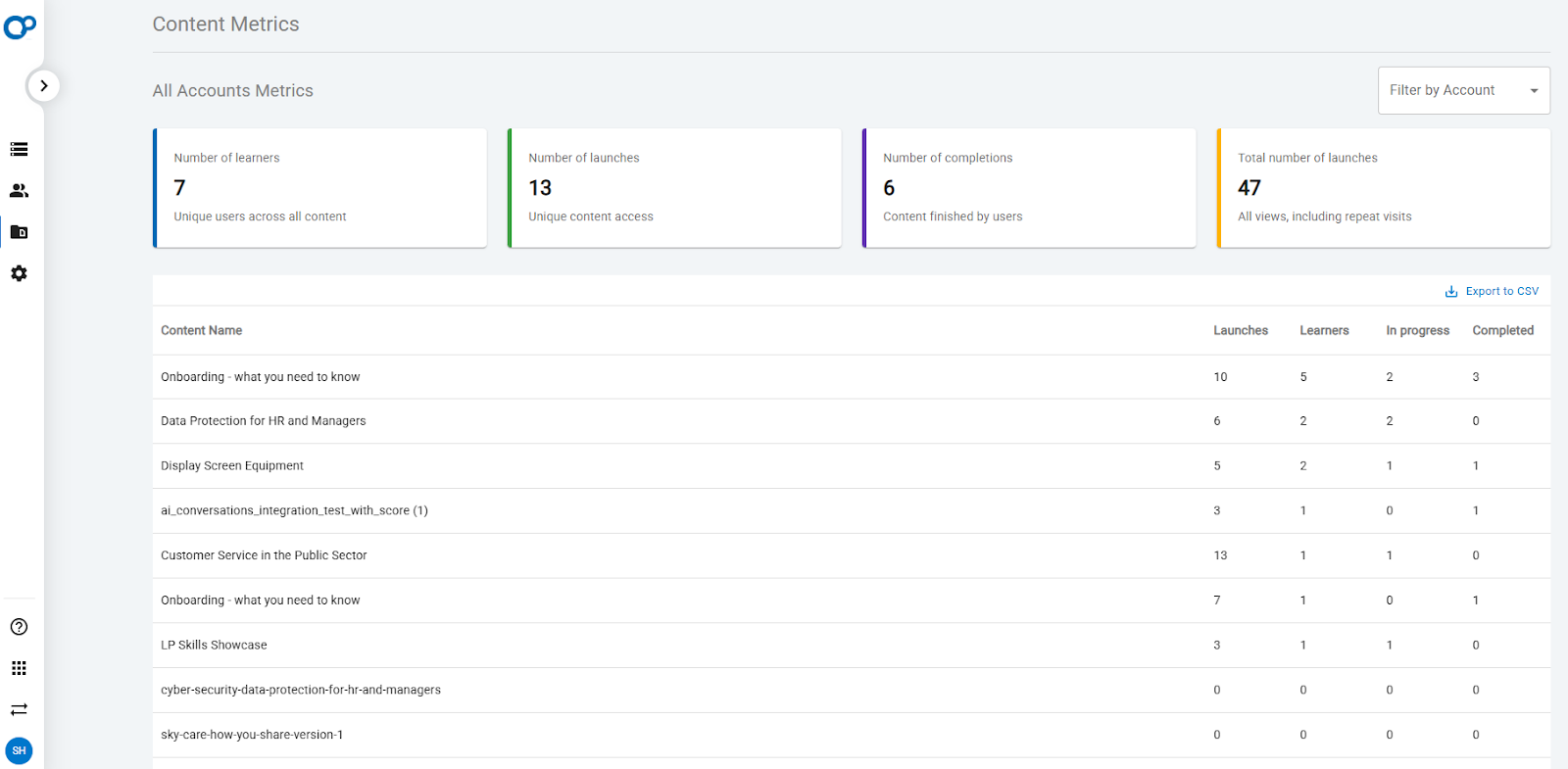Open the apps grid icon
This screenshot has height=769, width=1568.
(x=19, y=668)
